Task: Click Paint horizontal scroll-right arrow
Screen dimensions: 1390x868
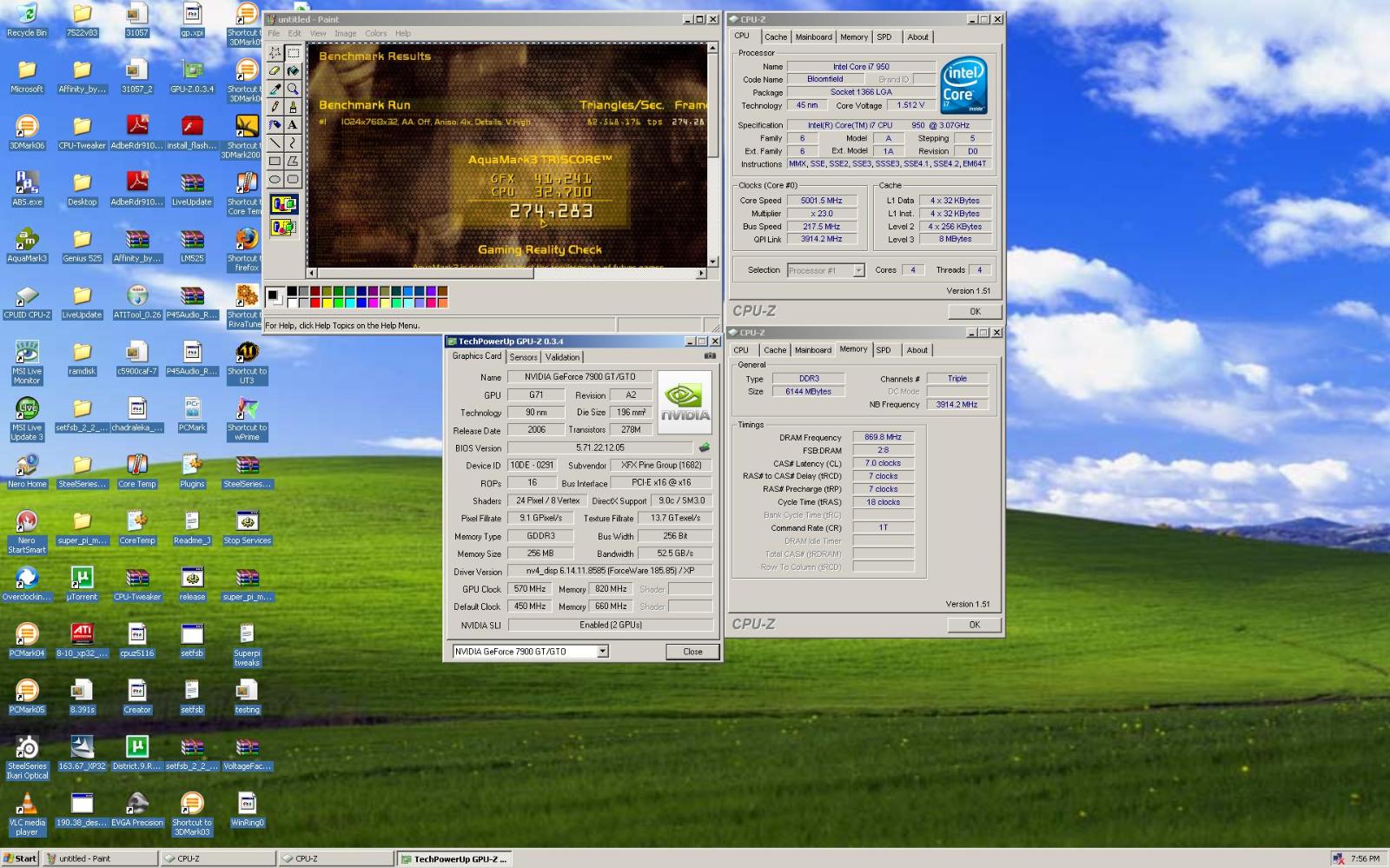Action: coord(702,273)
